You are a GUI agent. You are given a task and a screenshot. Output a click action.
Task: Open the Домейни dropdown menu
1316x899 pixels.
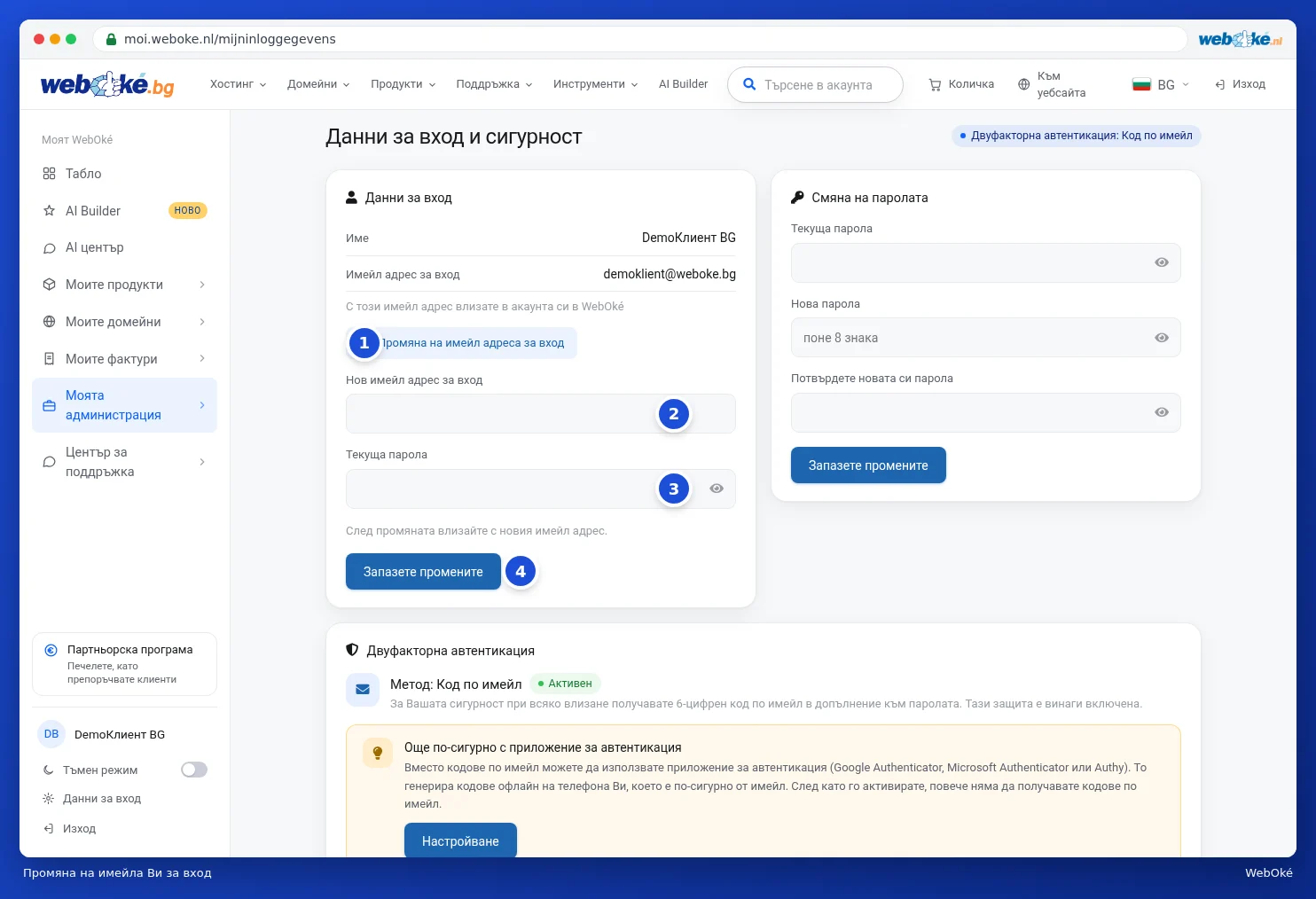click(318, 84)
